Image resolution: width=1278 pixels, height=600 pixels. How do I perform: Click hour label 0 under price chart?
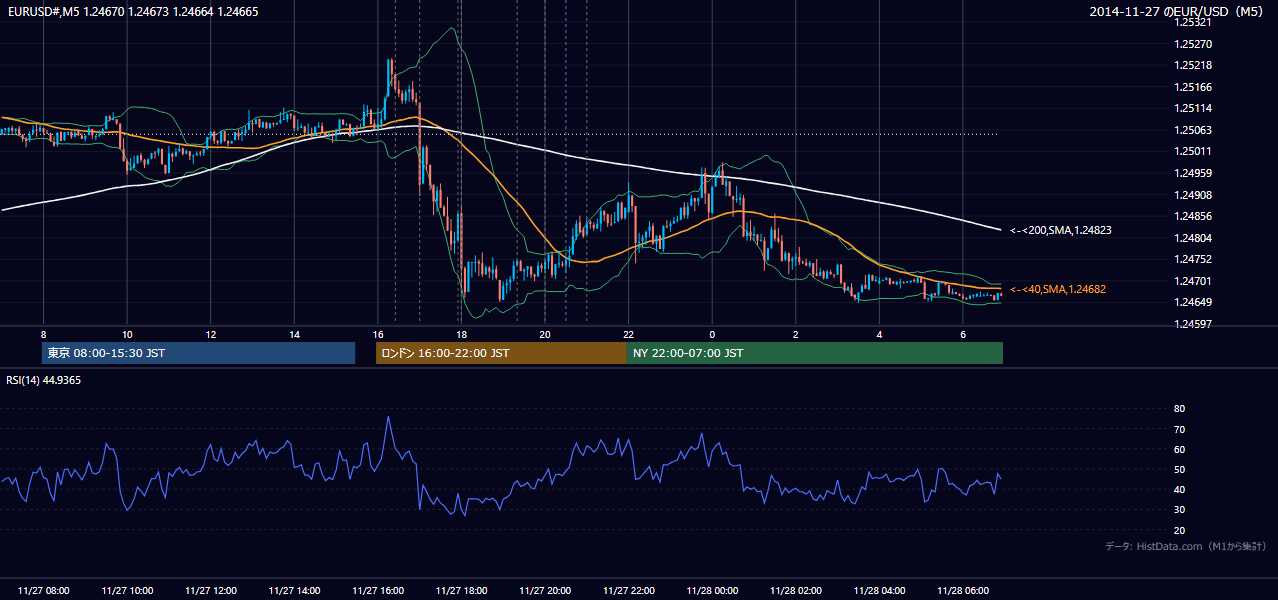pyautogui.click(x=712, y=334)
